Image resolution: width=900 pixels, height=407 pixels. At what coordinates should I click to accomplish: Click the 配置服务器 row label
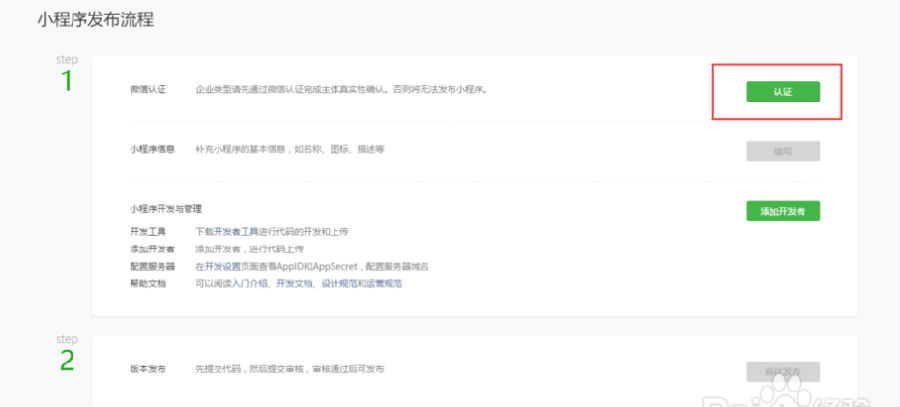click(x=152, y=266)
